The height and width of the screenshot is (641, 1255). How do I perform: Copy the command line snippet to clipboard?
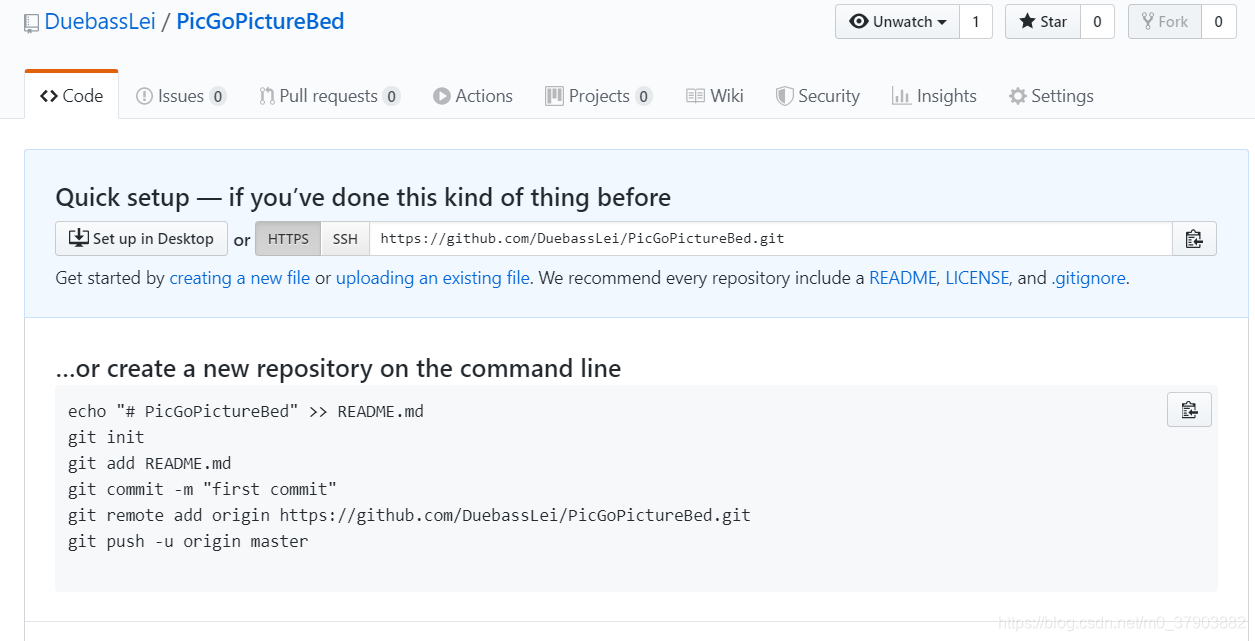(1189, 410)
